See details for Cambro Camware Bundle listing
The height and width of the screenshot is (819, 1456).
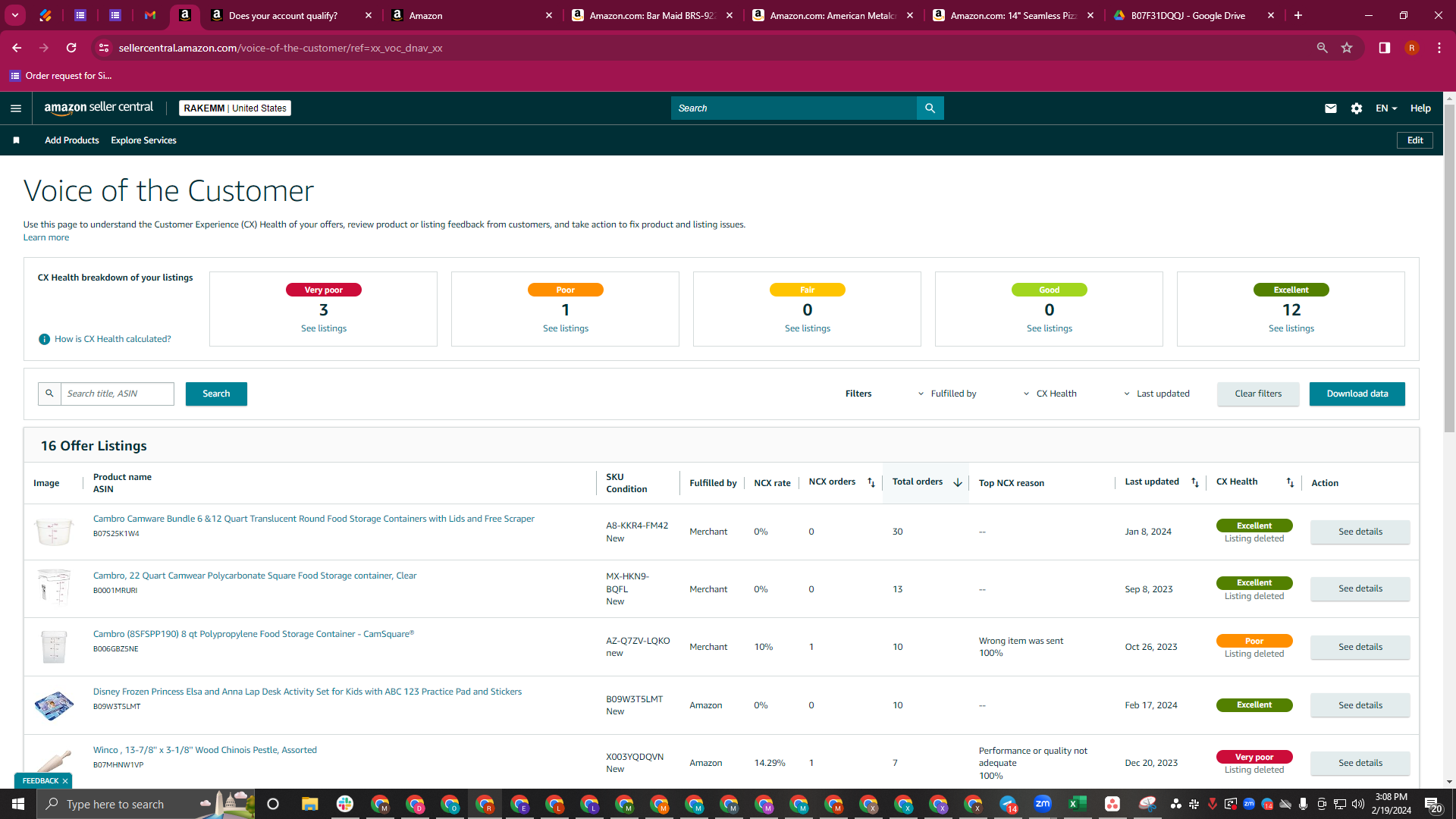tap(1360, 532)
